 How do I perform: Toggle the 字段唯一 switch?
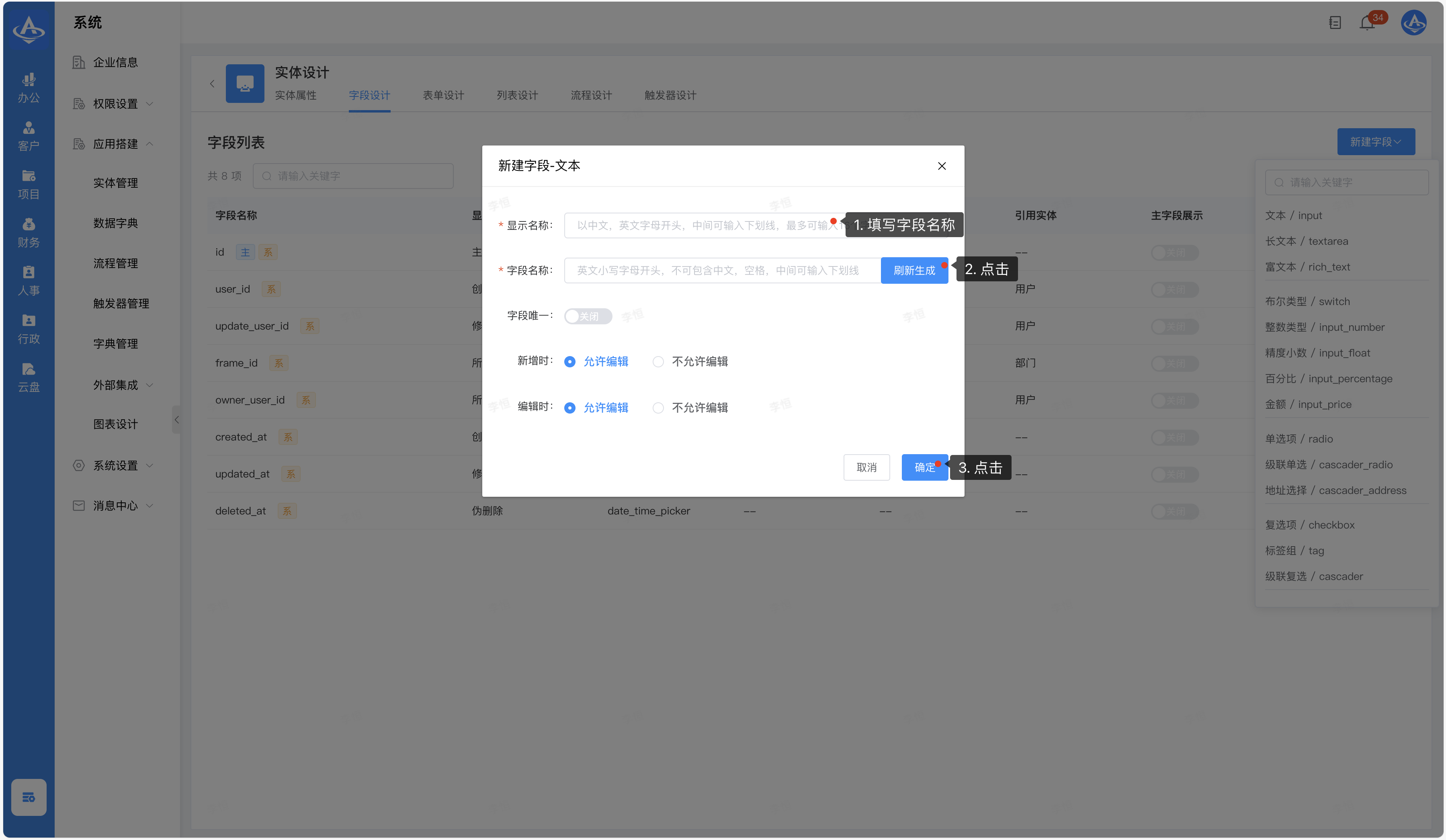coord(588,316)
